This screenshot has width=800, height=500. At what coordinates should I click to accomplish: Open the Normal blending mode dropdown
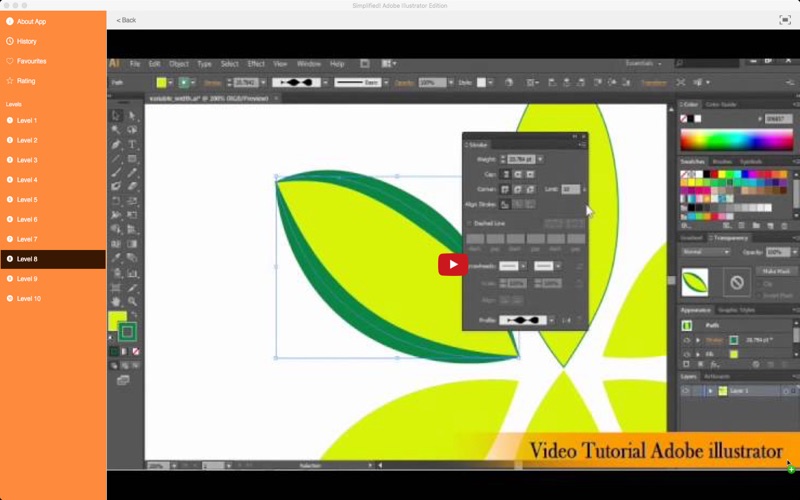pos(706,252)
